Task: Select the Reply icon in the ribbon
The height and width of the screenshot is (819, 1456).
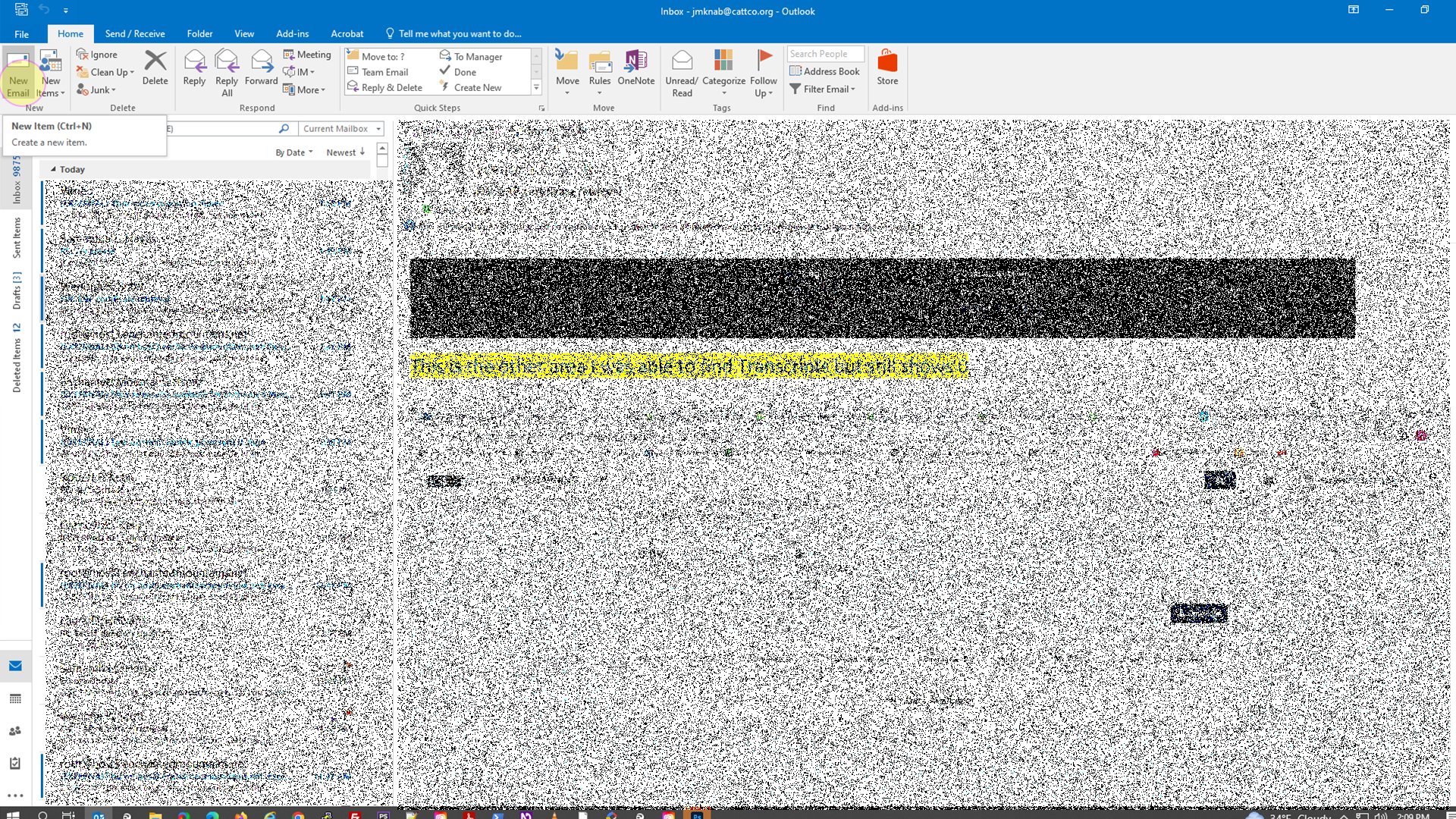Action: click(x=194, y=71)
